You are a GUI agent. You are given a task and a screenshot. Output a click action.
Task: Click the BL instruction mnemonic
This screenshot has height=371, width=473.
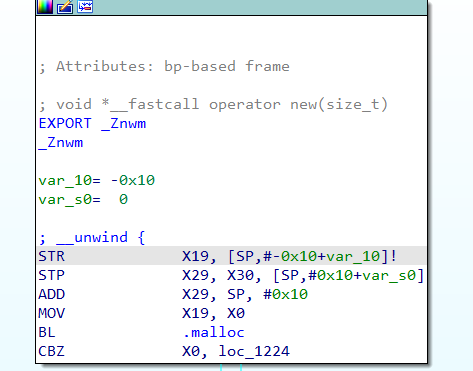[47, 332]
